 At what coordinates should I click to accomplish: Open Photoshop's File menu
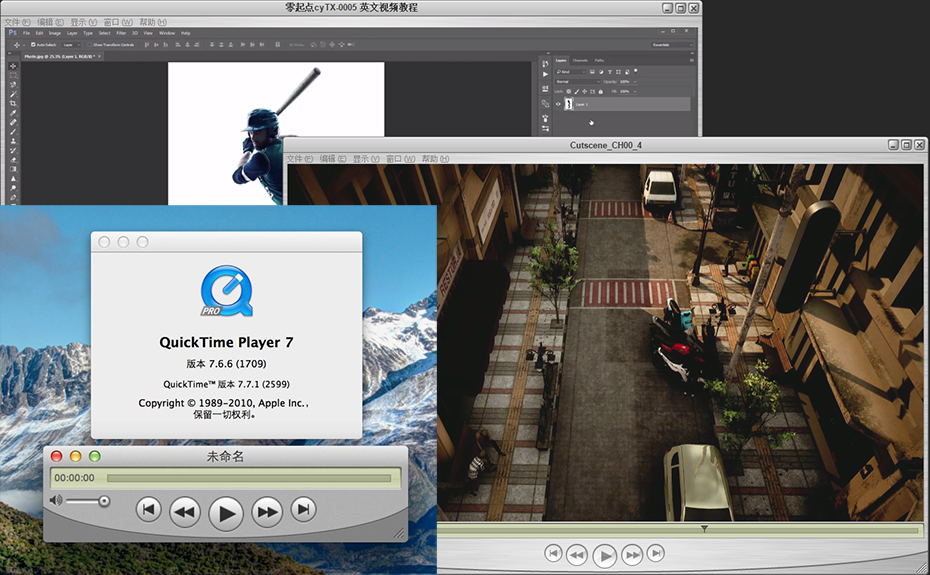(x=26, y=33)
